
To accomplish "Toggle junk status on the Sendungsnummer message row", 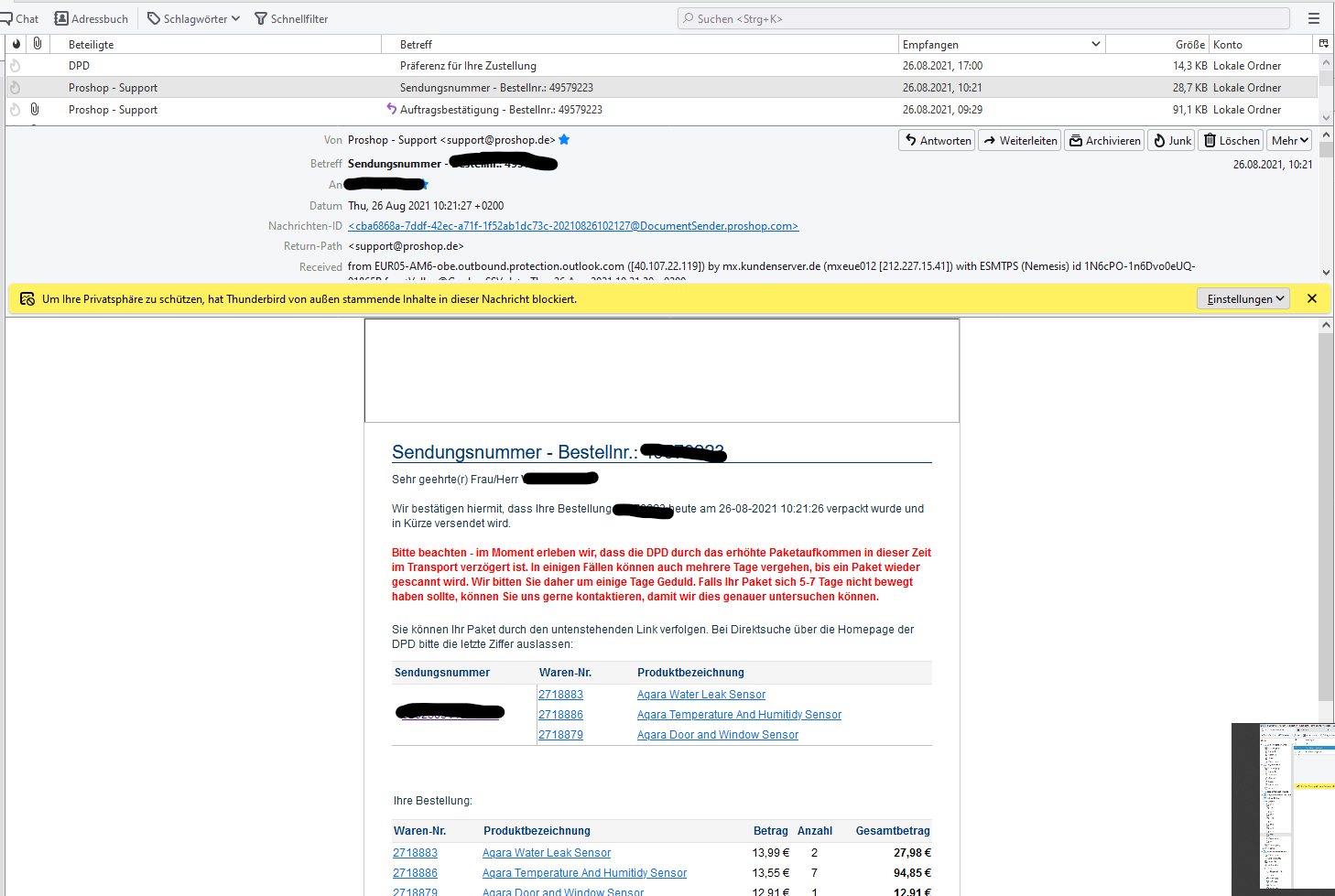I will tap(15, 88).
